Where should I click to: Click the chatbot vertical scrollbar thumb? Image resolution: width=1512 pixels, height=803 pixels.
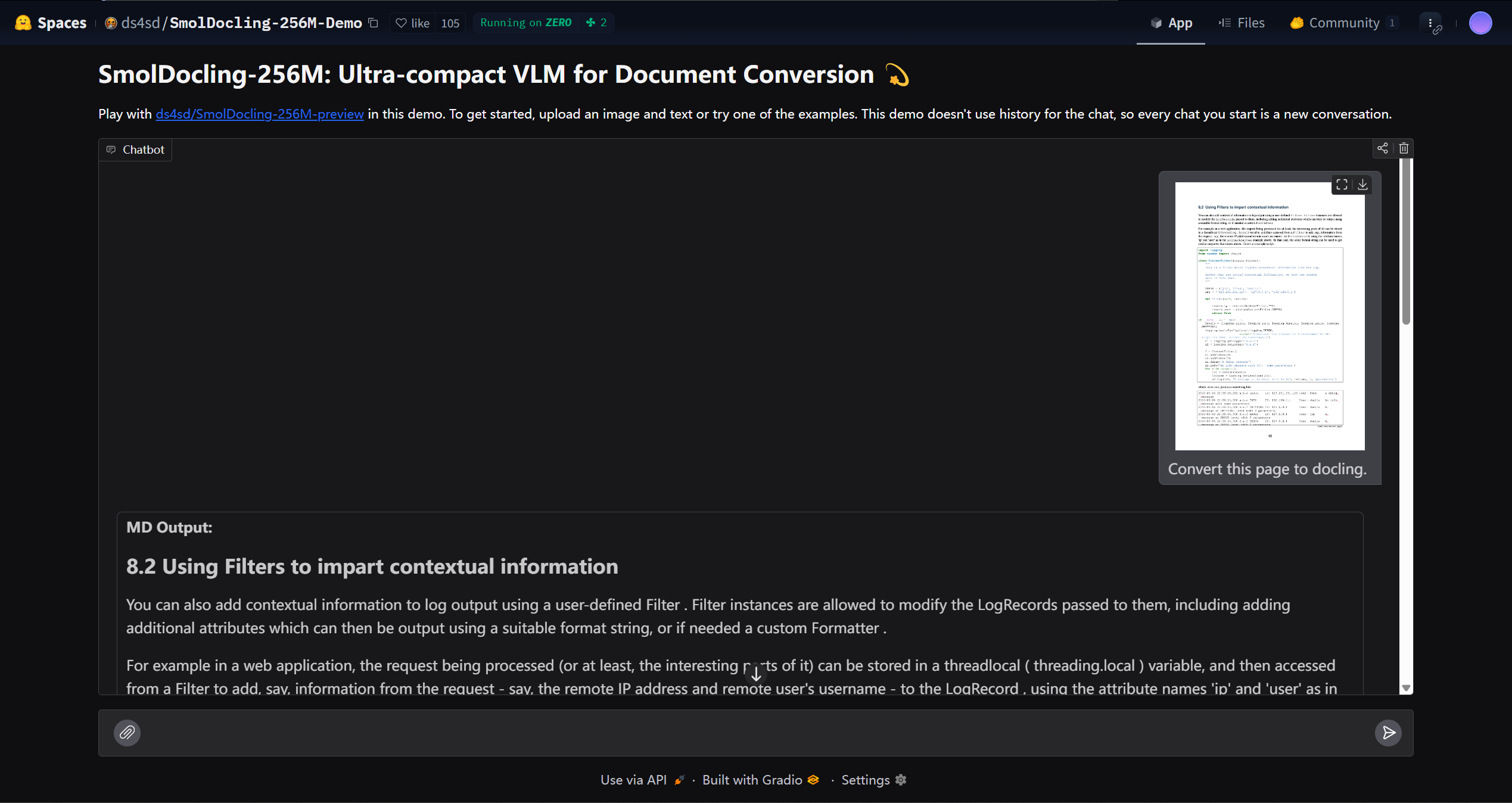pyautogui.click(x=1406, y=241)
